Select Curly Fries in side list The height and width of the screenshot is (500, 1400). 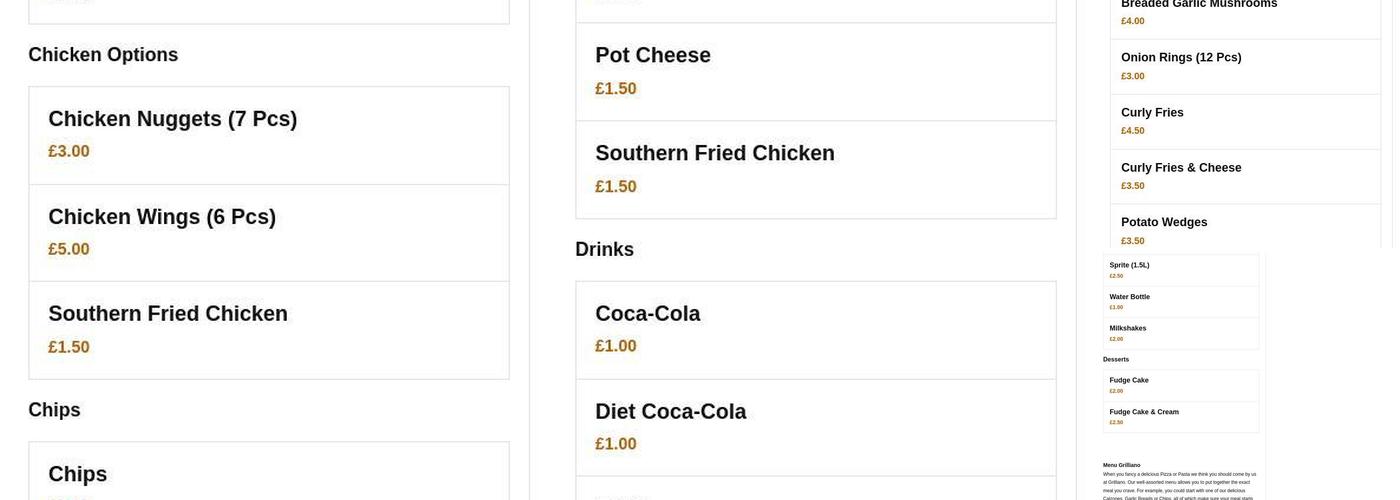click(1245, 121)
